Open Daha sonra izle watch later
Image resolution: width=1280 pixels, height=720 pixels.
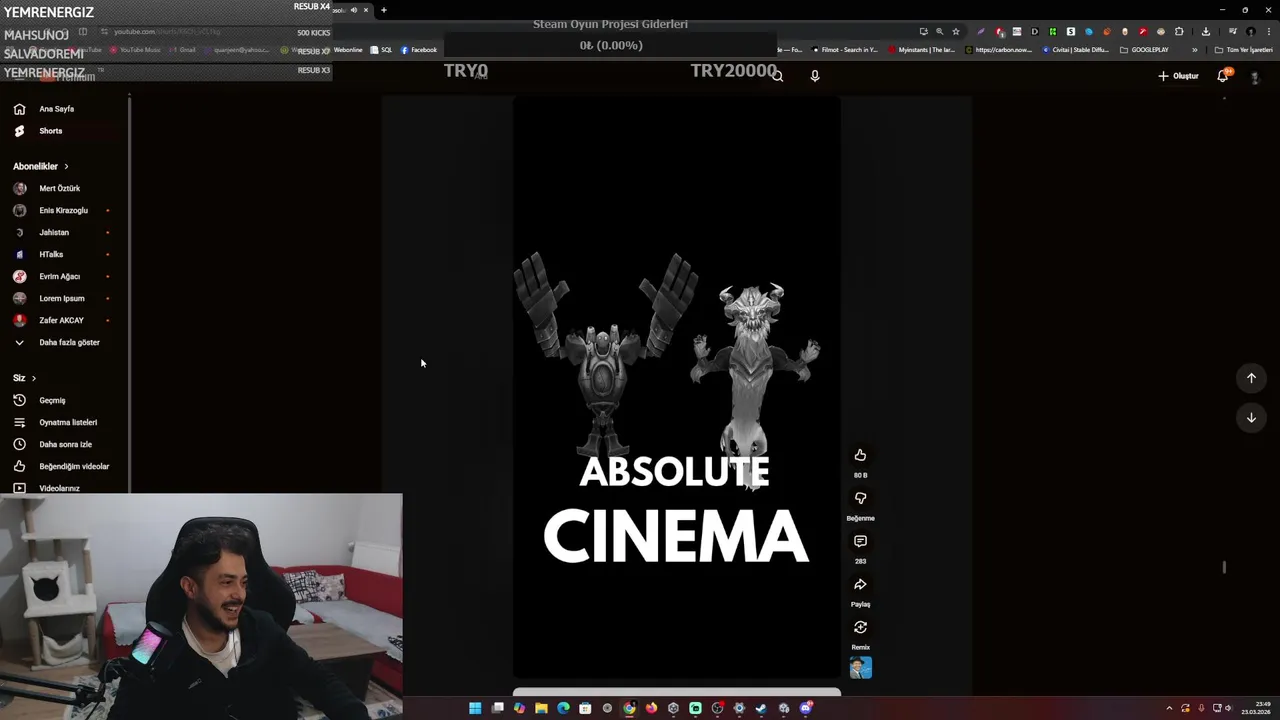(x=65, y=444)
